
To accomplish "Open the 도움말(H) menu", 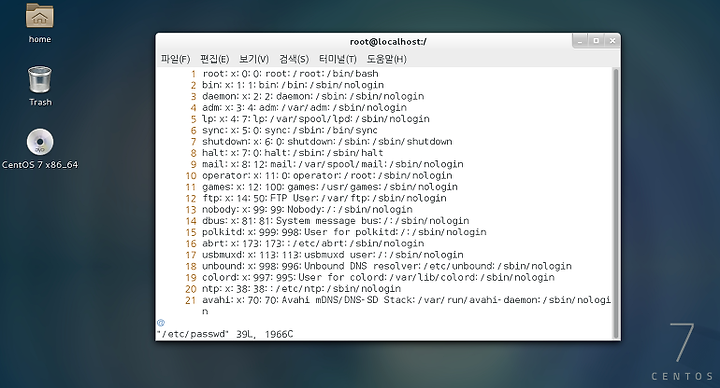I will tap(386, 59).
